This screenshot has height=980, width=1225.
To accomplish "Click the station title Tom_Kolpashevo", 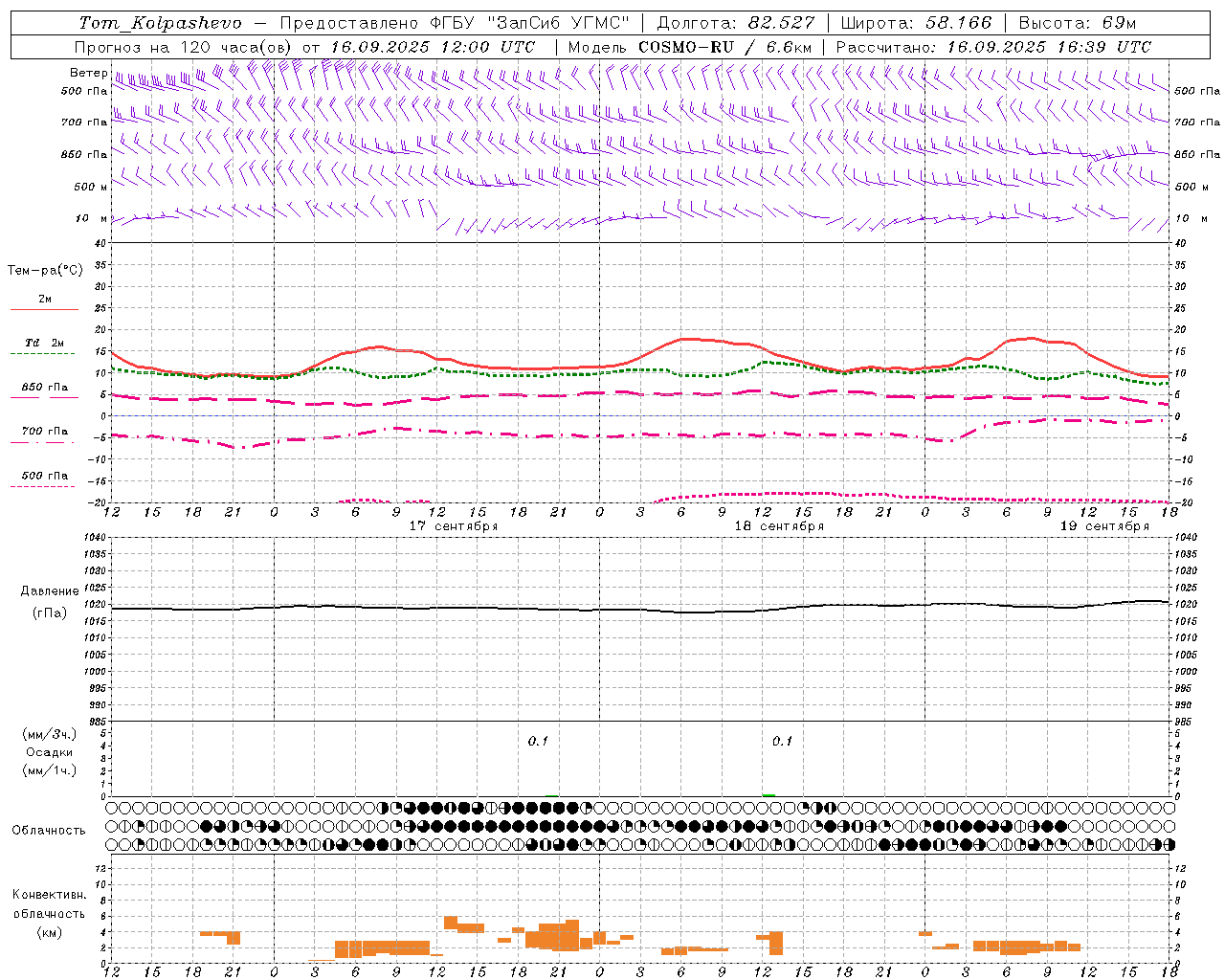I will 161,23.
